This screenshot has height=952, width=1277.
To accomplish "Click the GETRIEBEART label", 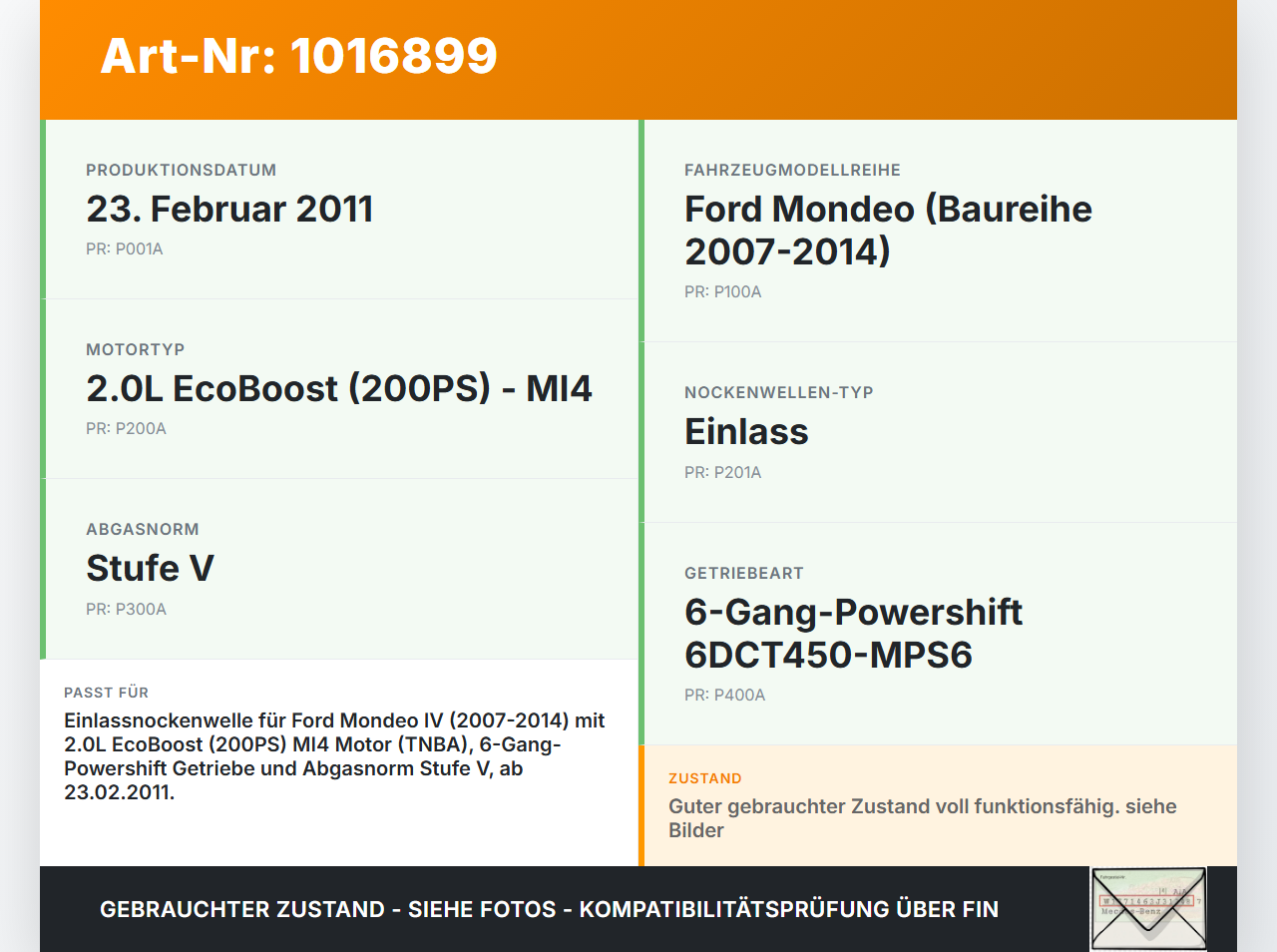I will click(x=744, y=573).
